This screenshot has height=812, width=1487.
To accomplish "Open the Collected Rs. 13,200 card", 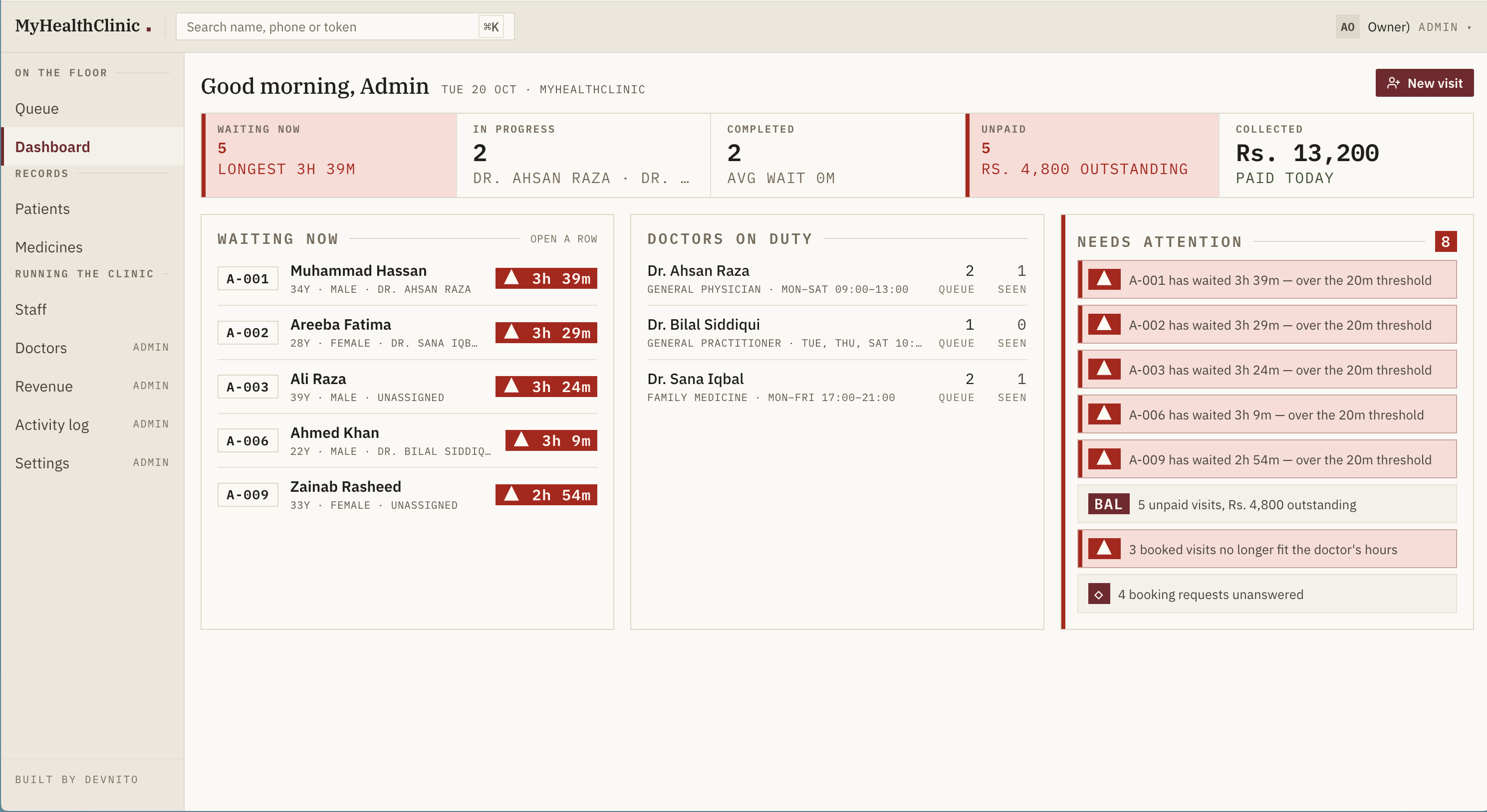I will tap(1346, 155).
